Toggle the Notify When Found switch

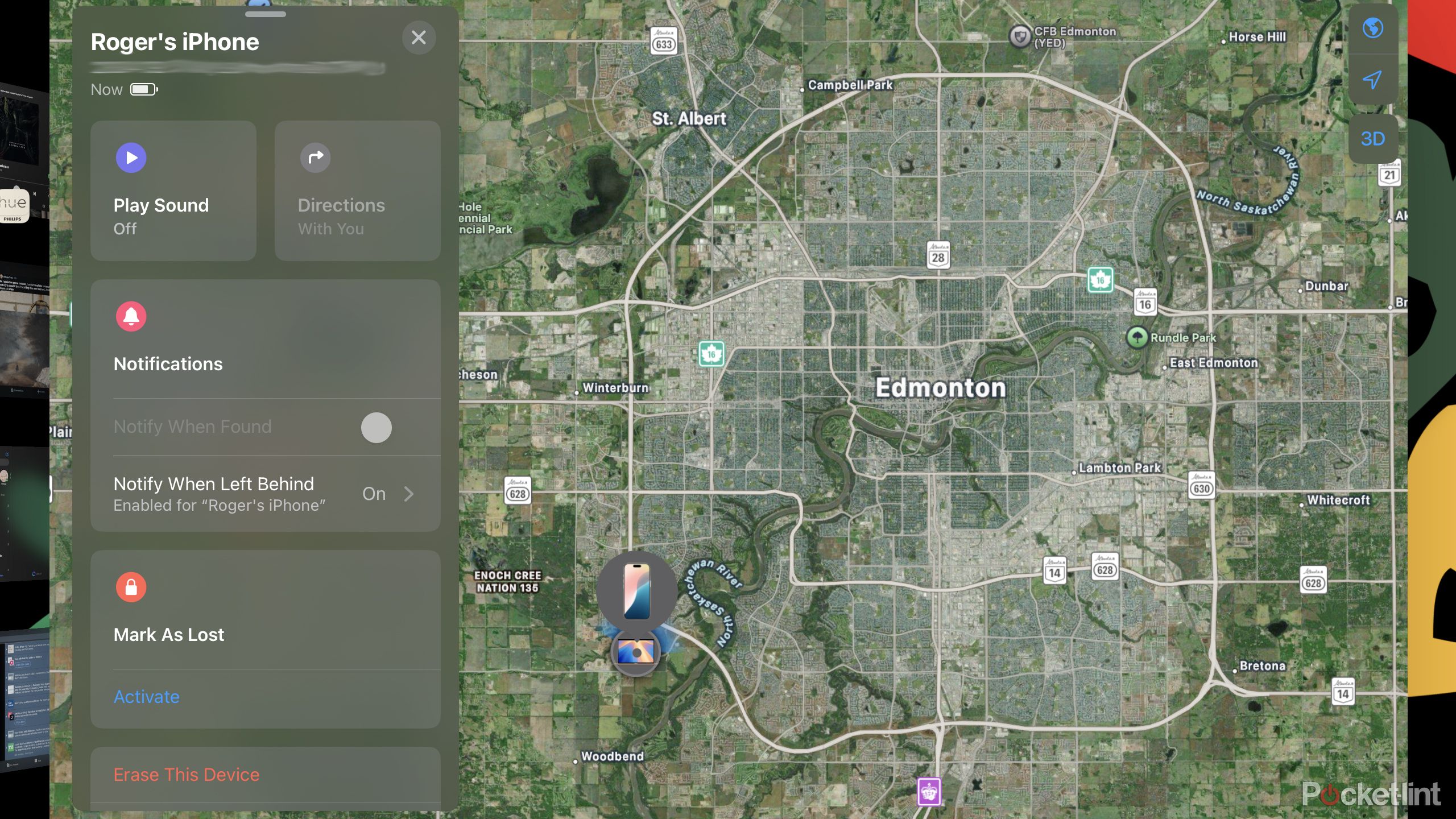[x=375, y=426]
